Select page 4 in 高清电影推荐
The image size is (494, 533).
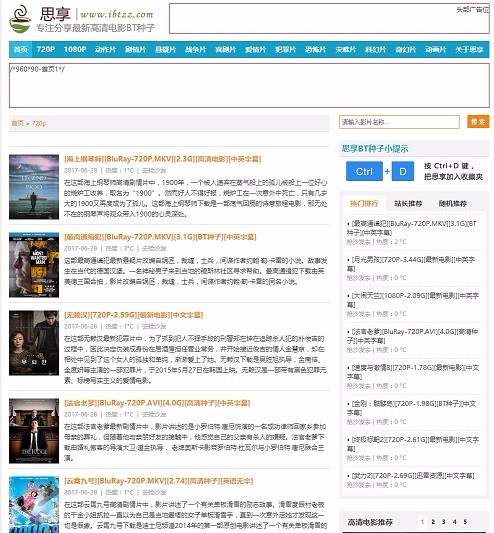(455, 521)
